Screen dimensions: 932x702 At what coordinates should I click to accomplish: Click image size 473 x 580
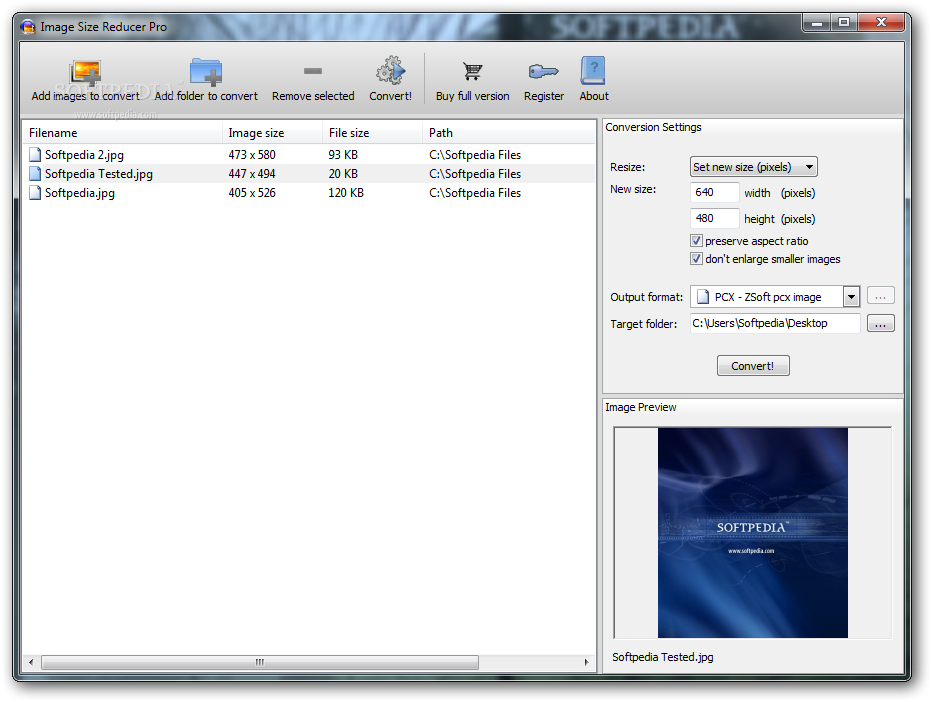point(252,155)
